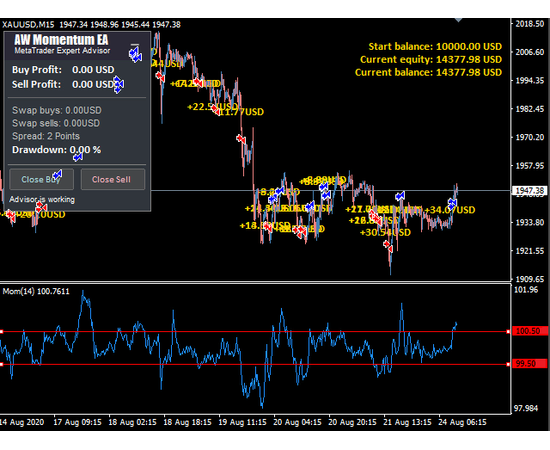Click the 20 Aug 04:15 time axis label
The image size is (550, 450).
pyautogui.click(x=297, y=422)
